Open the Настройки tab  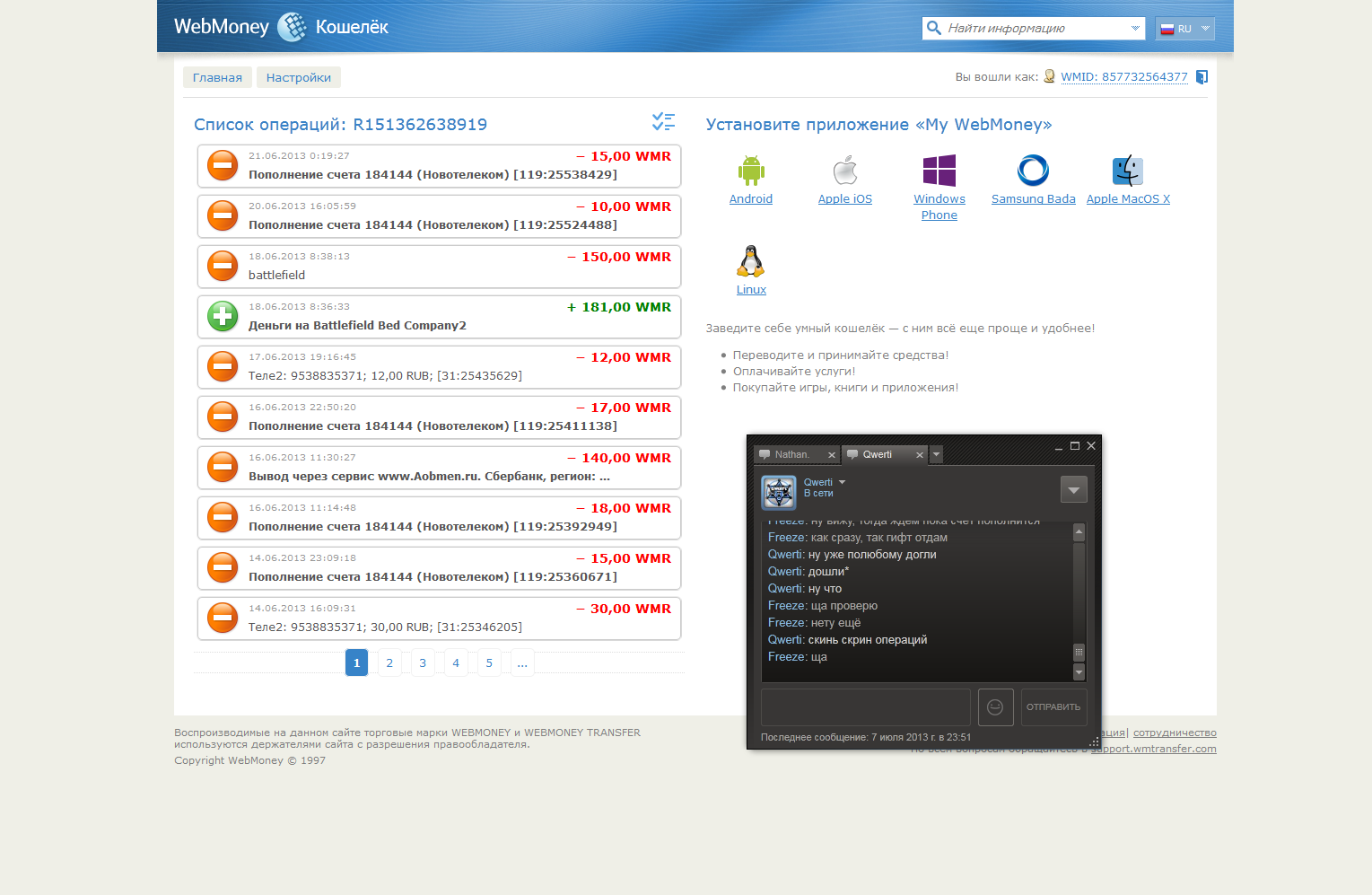tap(299, 77)
